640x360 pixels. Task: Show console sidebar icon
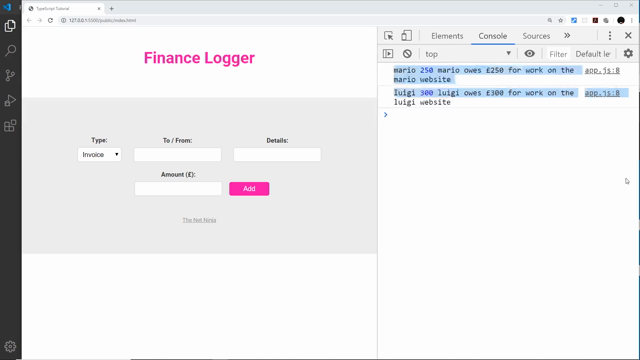pos(388,54)
